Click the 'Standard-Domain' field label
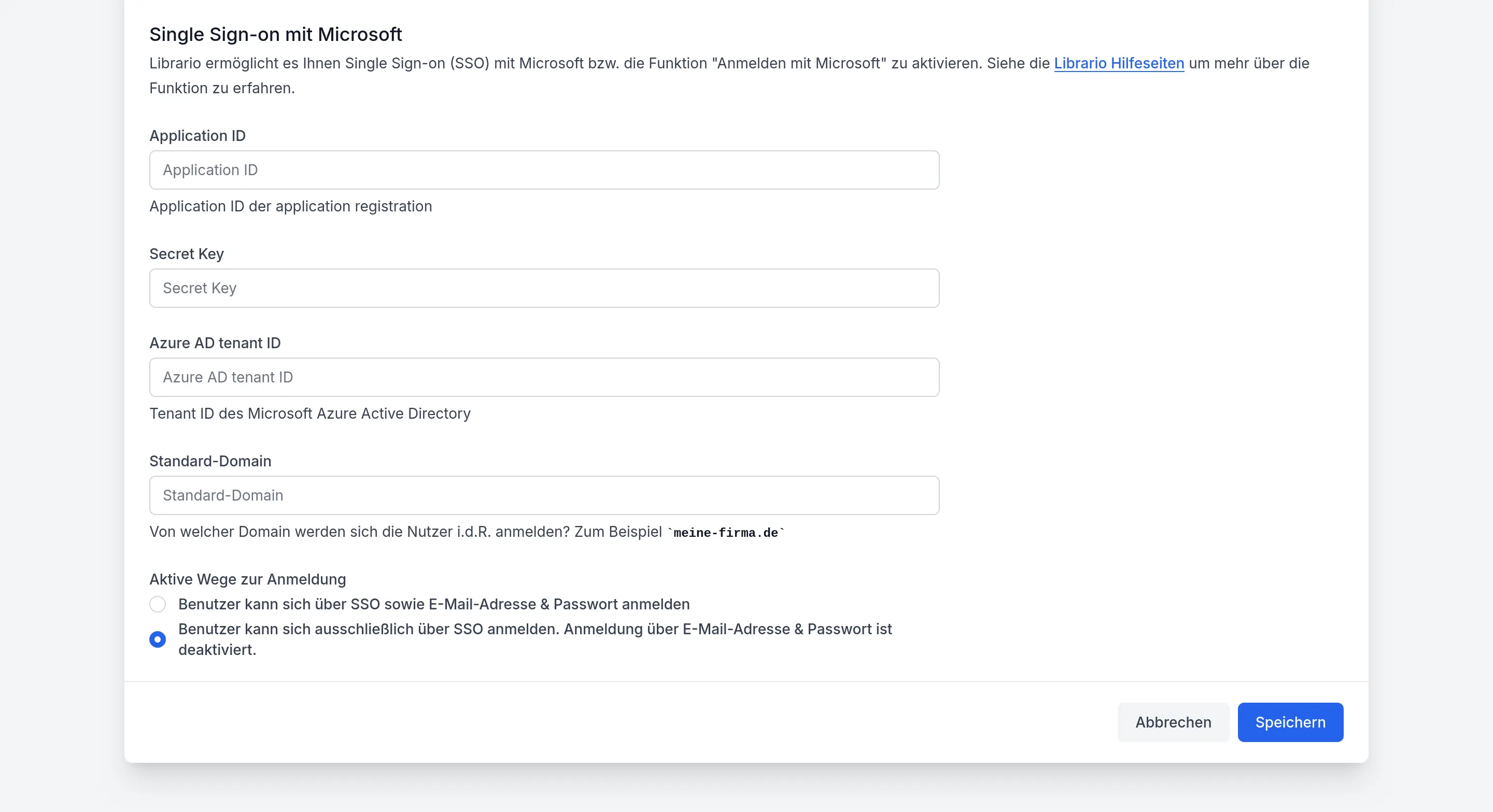 click(x=210, y=461)
